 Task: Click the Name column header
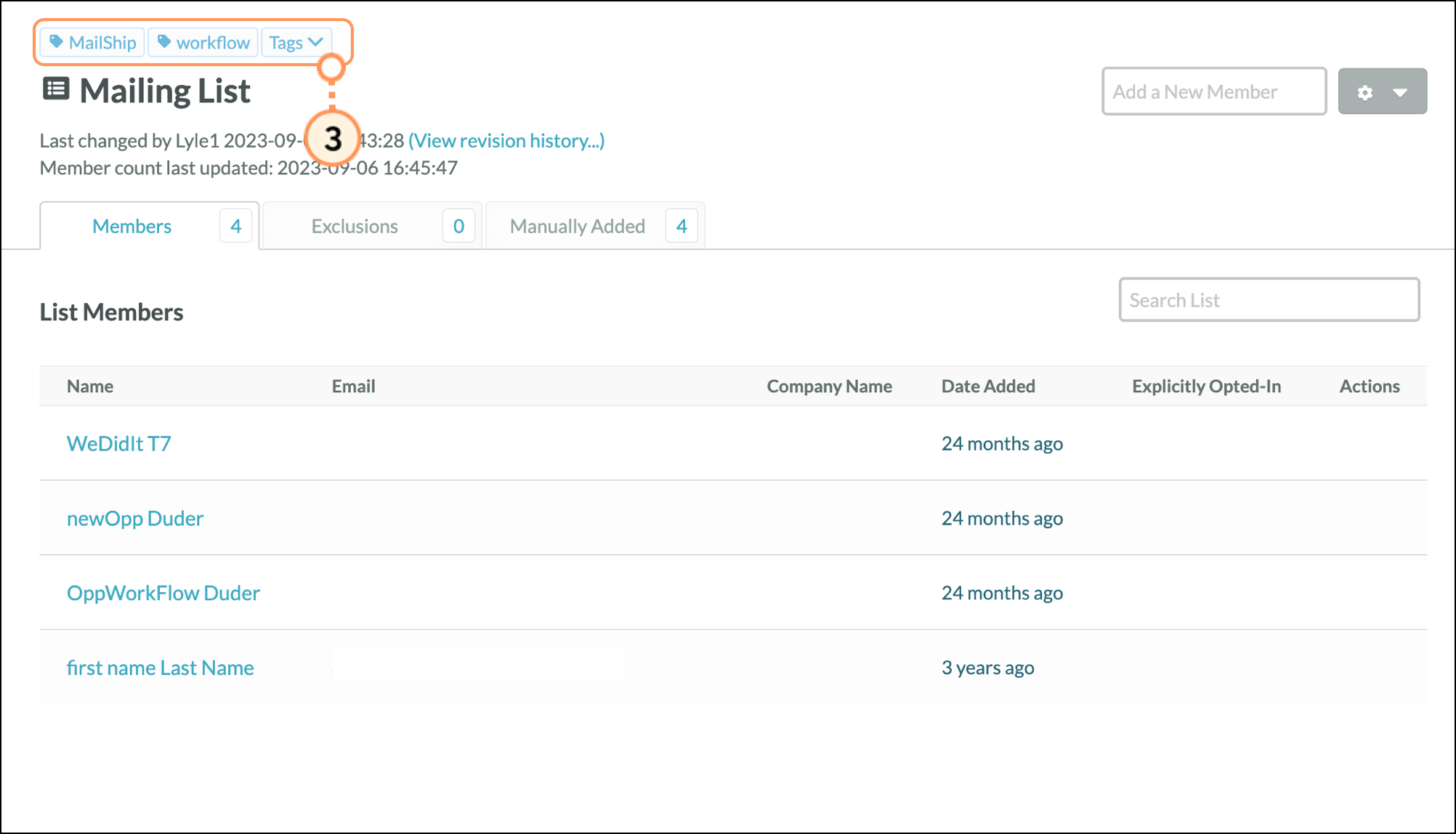90,386
